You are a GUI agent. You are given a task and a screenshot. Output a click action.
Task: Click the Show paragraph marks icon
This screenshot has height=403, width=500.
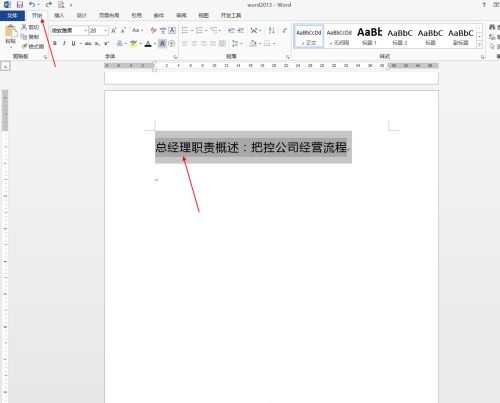point(284,31)
